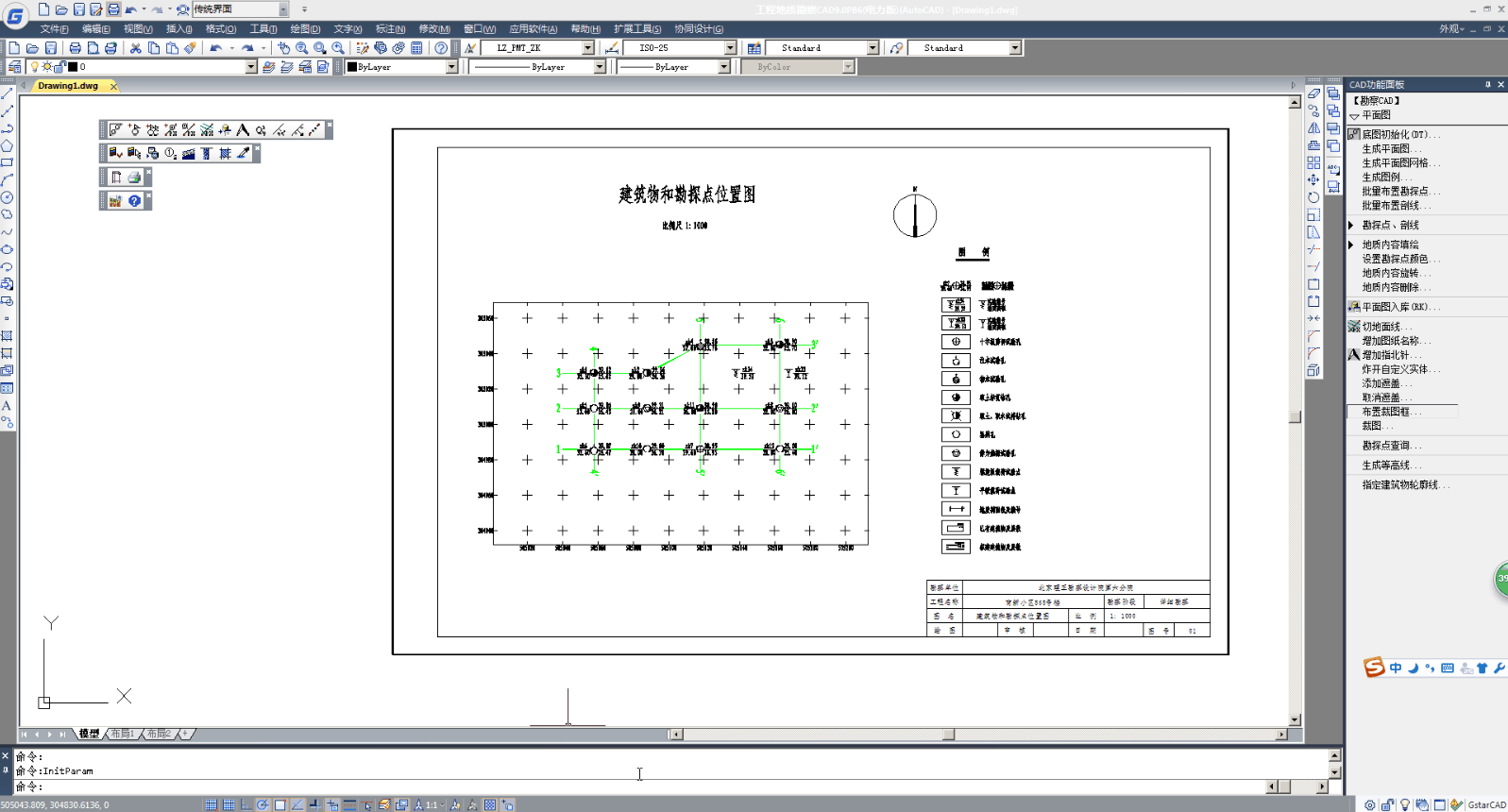
Task: Open the 修改(M) menu
Action: coord(434,29)
